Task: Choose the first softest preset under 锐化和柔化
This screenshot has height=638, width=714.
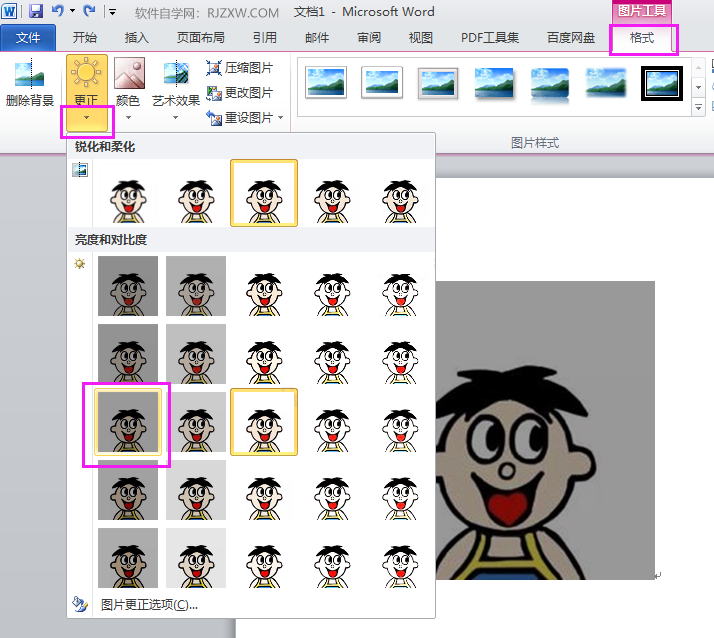Action: tap(128, 193)
